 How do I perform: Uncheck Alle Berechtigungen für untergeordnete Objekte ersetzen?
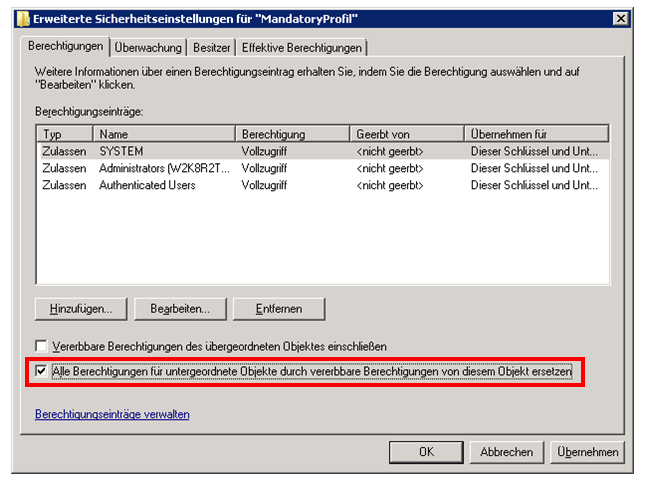[x=41, y=371]
